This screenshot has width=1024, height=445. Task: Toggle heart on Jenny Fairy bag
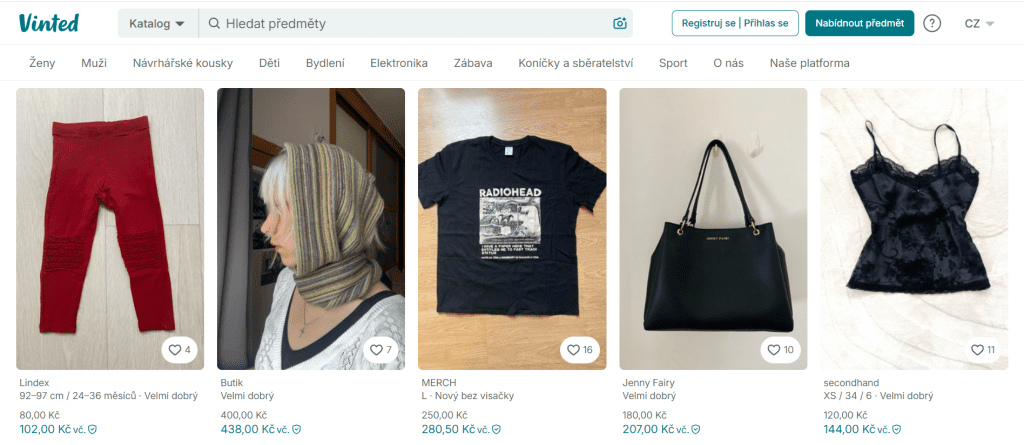pyautogui.click(x=781, y=350)
